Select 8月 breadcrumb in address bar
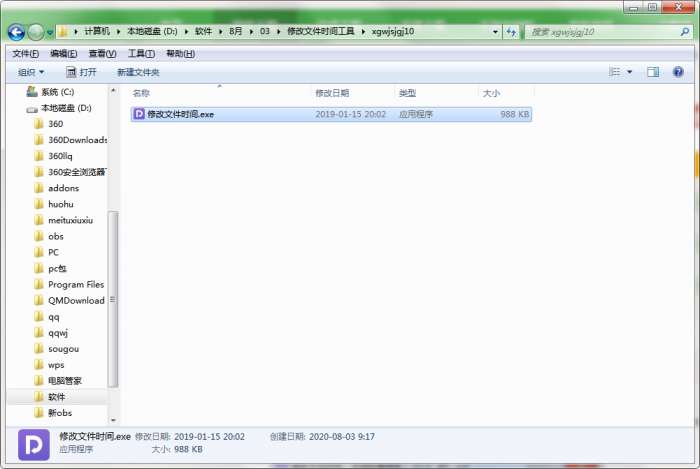 236,31
